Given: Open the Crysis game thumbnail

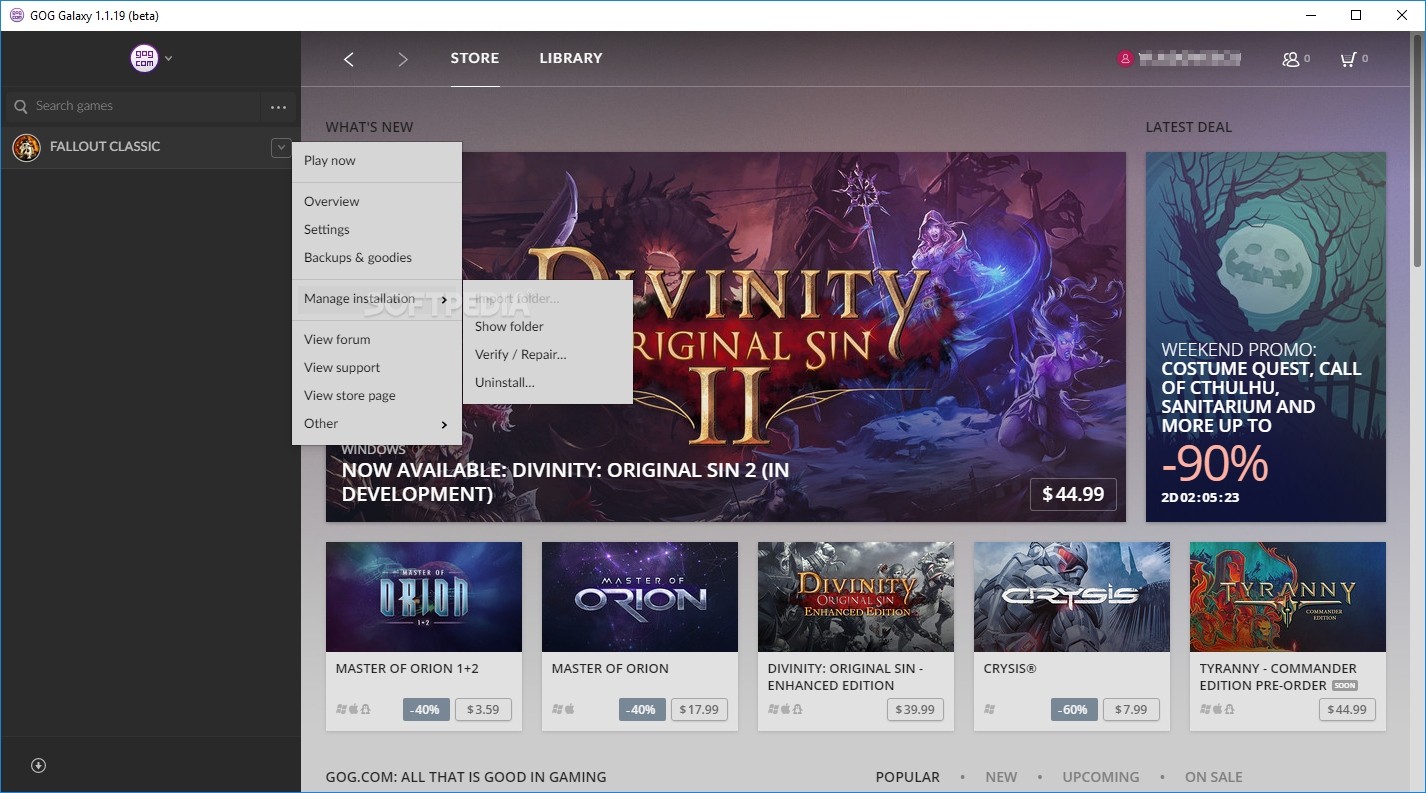Looking at the screenshot, I should coord(1072,597).
